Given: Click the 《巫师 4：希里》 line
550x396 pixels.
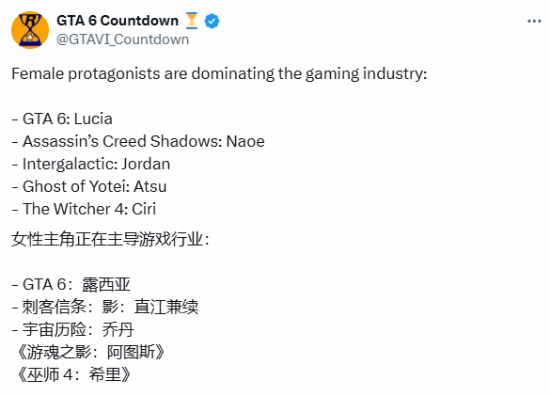Looking at the screenshot, I should 74,375.
